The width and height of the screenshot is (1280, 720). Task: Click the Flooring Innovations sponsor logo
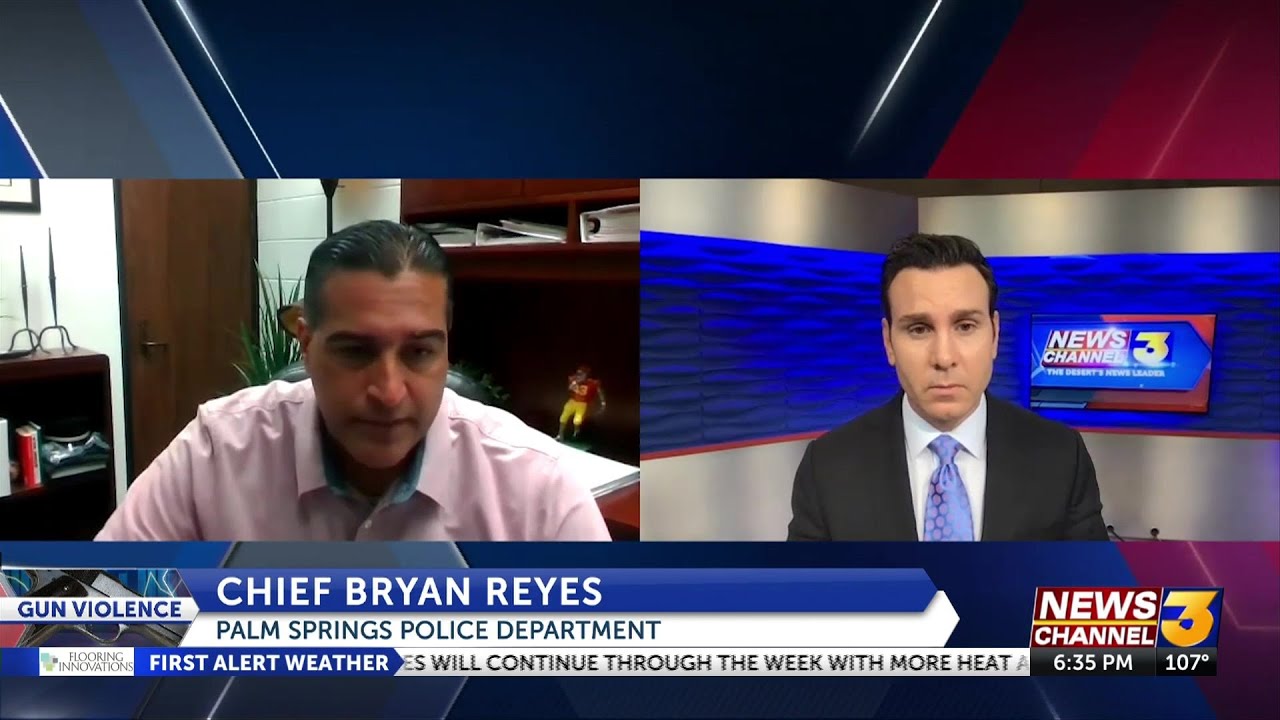(x=86, y=662)
